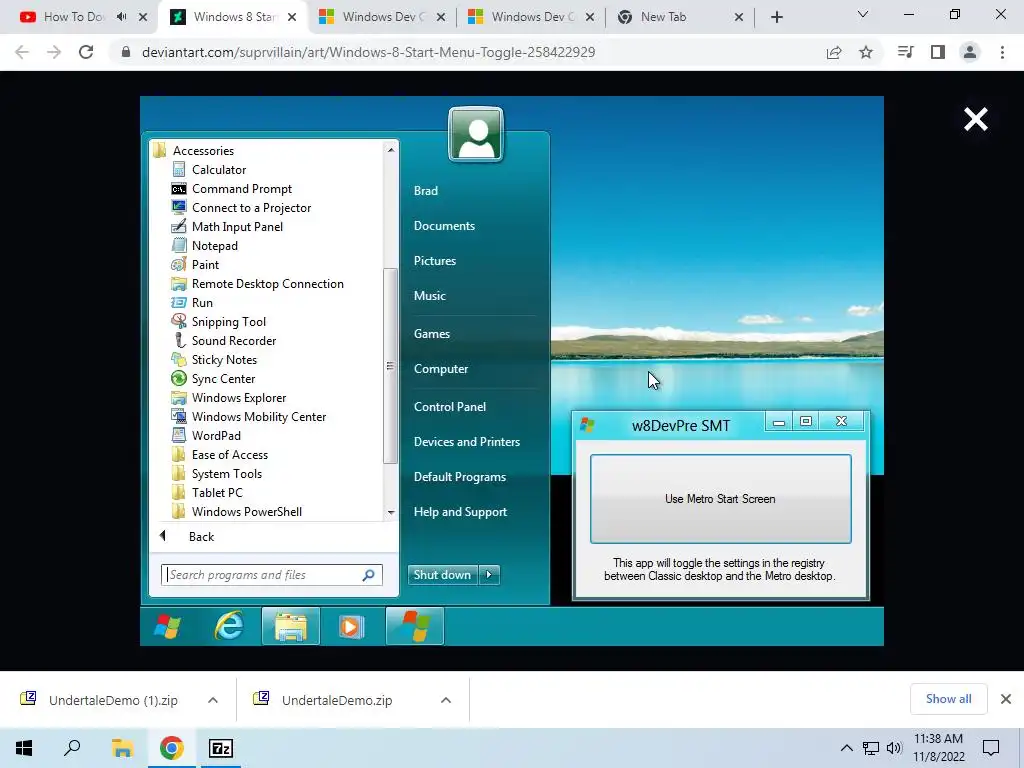Open File Explorer from the taskbar
The height and width of the screenshot is (768, 1024).
click(x=122, y=748)
